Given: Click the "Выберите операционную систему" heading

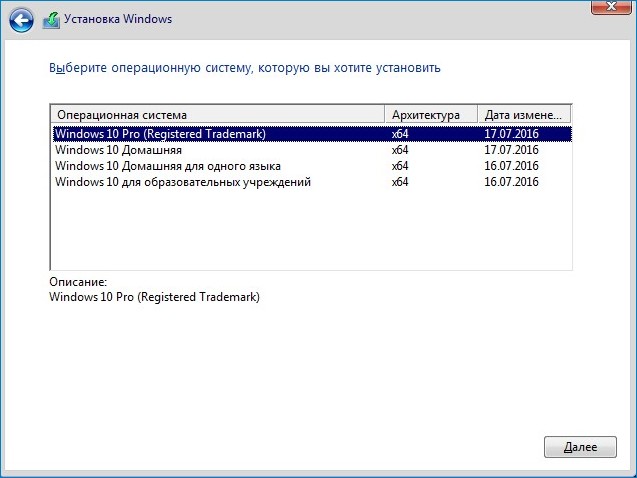Looking at the screenshot, I should [245, 68].
